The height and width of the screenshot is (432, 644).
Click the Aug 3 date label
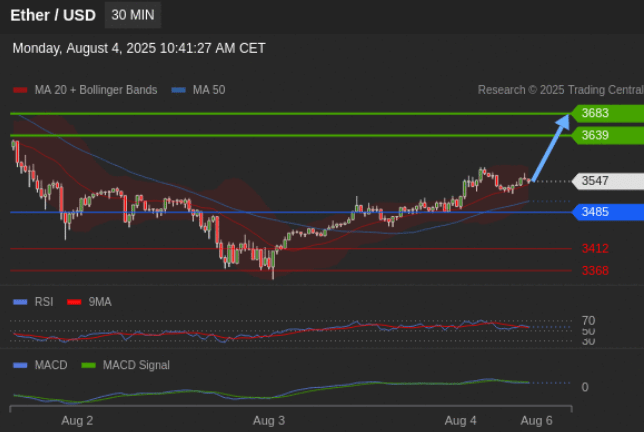pyautogui.click(x=269, y=421)
